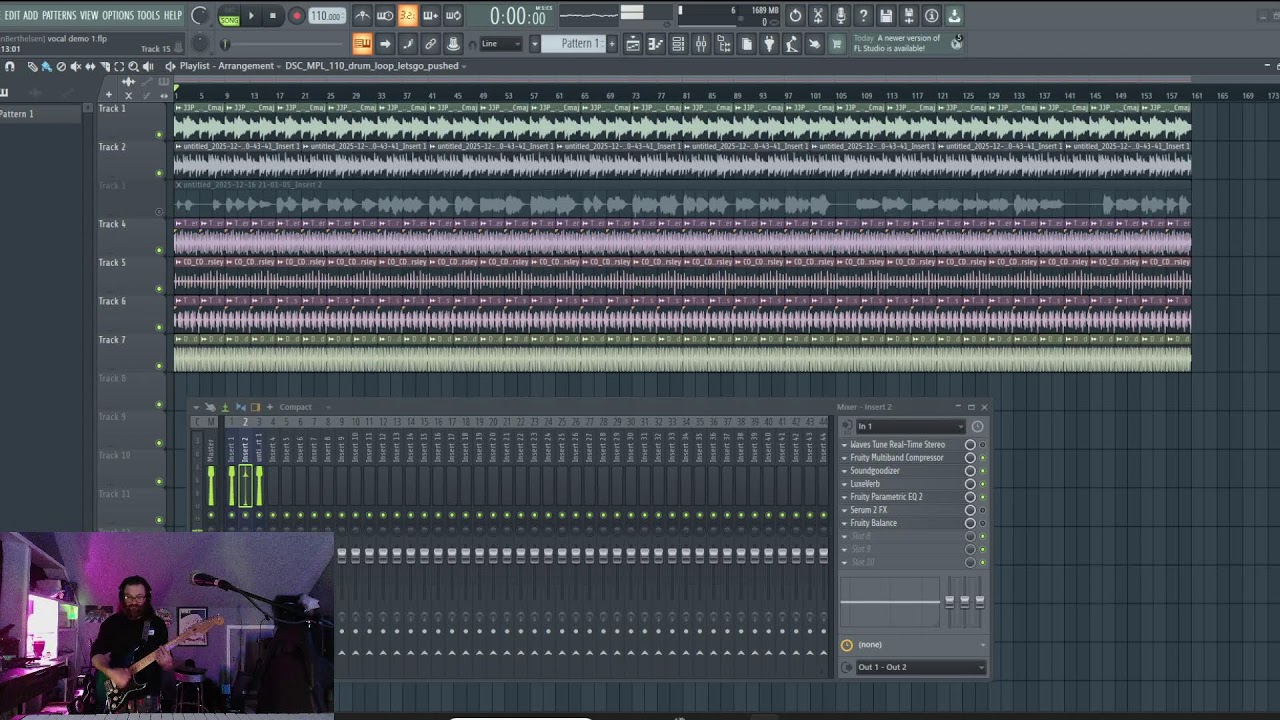This screenshot has height=720, width=1280.
Task: Click the one-click audio recording microphone icon
Action: 841,15
